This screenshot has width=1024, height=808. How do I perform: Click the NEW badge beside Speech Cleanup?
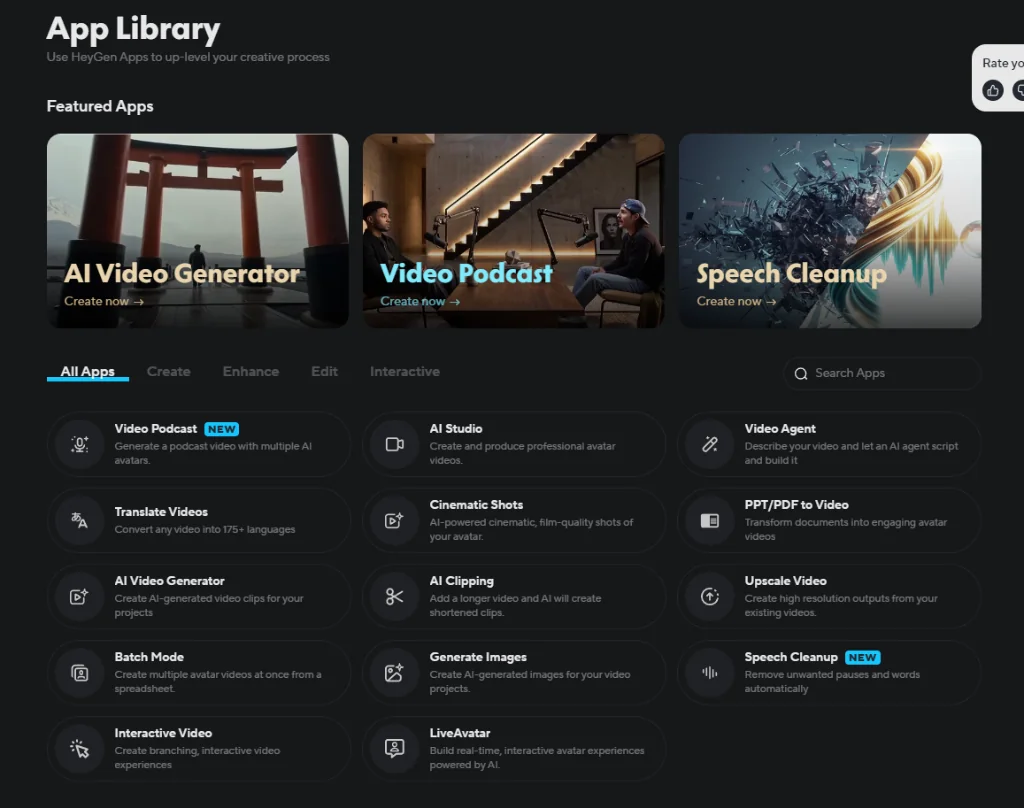pyautogui.click(x=863, y=657)
